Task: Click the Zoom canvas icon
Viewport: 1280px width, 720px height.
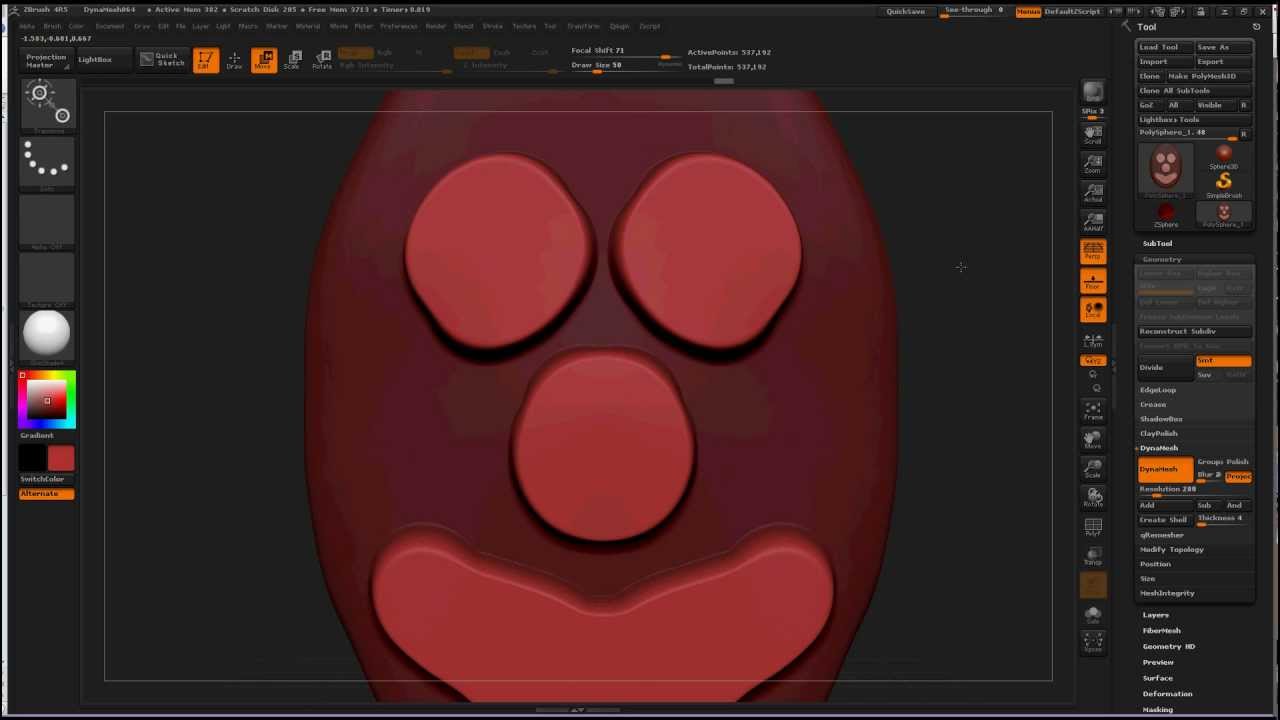Action: (1093, 163)
